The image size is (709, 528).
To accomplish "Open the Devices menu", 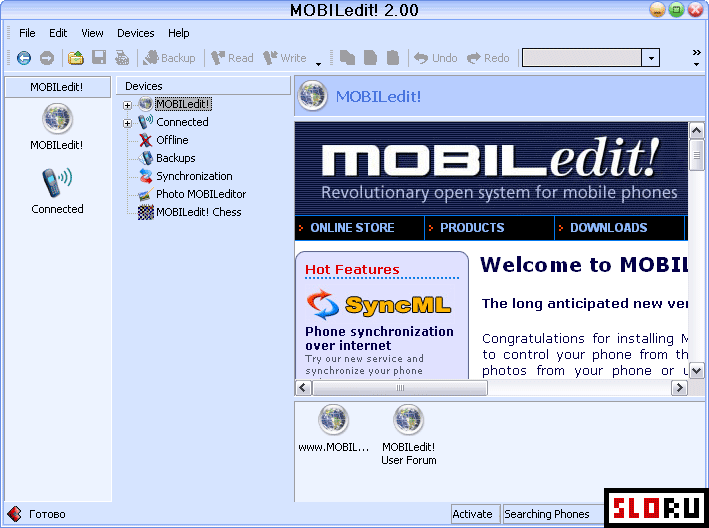I will (x=136, y=33).
